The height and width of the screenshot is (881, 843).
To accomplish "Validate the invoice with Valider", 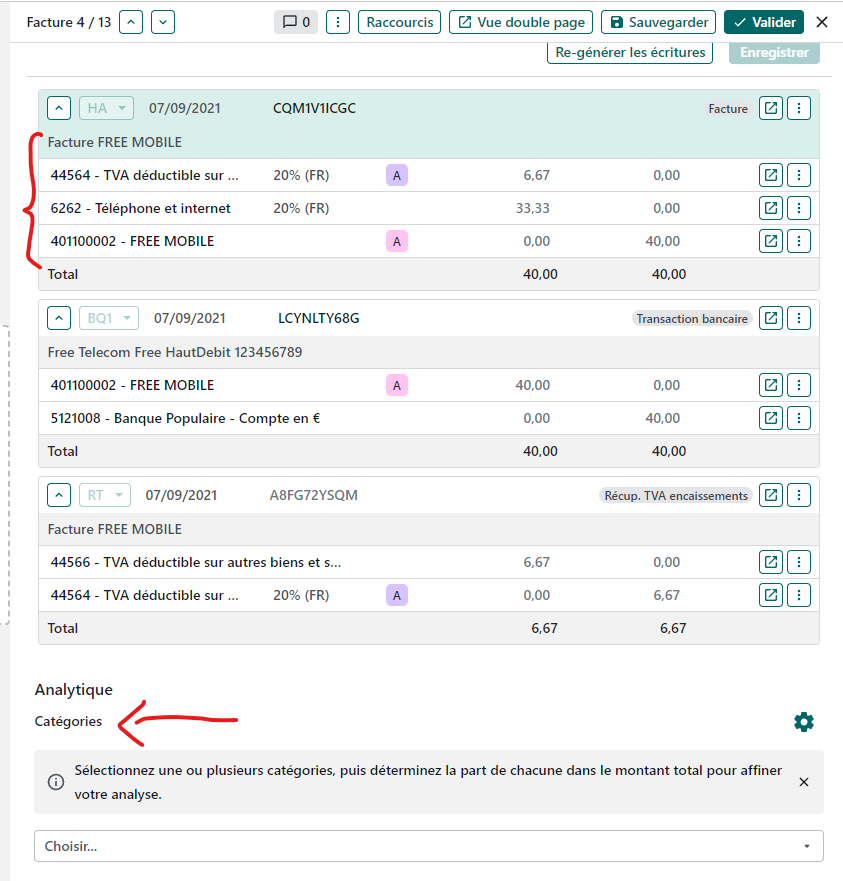I will (x=764, y=22).
